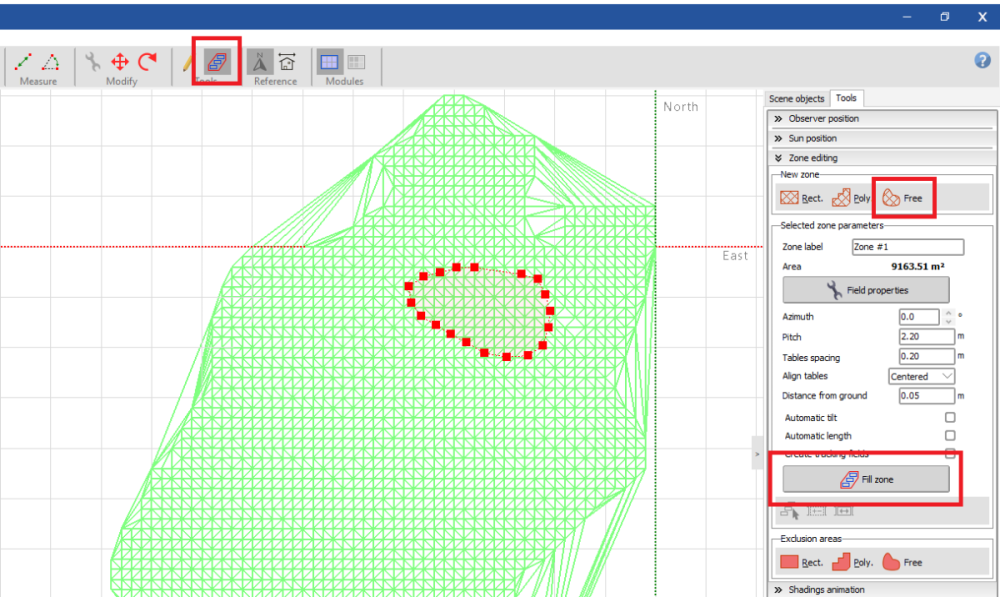Open the Align tables dropdown
The width and height of the screenshot is (1000, 597).
pyautogui.click(x=921, y=377)
